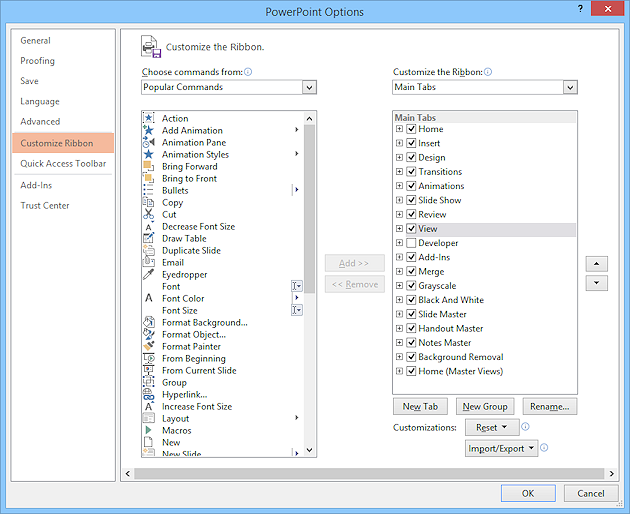Viewport: 630px width, 514px height.
Task: Open the Choose commands from dropdown
Action: point(309,87)
